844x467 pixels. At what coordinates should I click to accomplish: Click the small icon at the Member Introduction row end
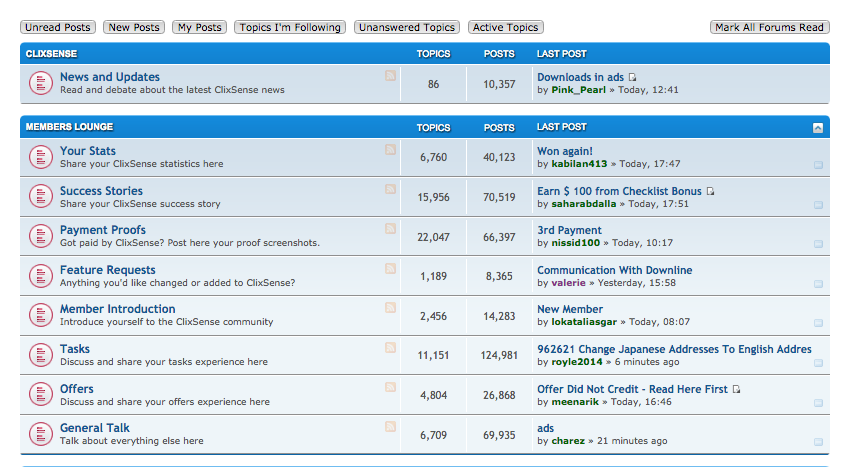(x=818, y=323)
